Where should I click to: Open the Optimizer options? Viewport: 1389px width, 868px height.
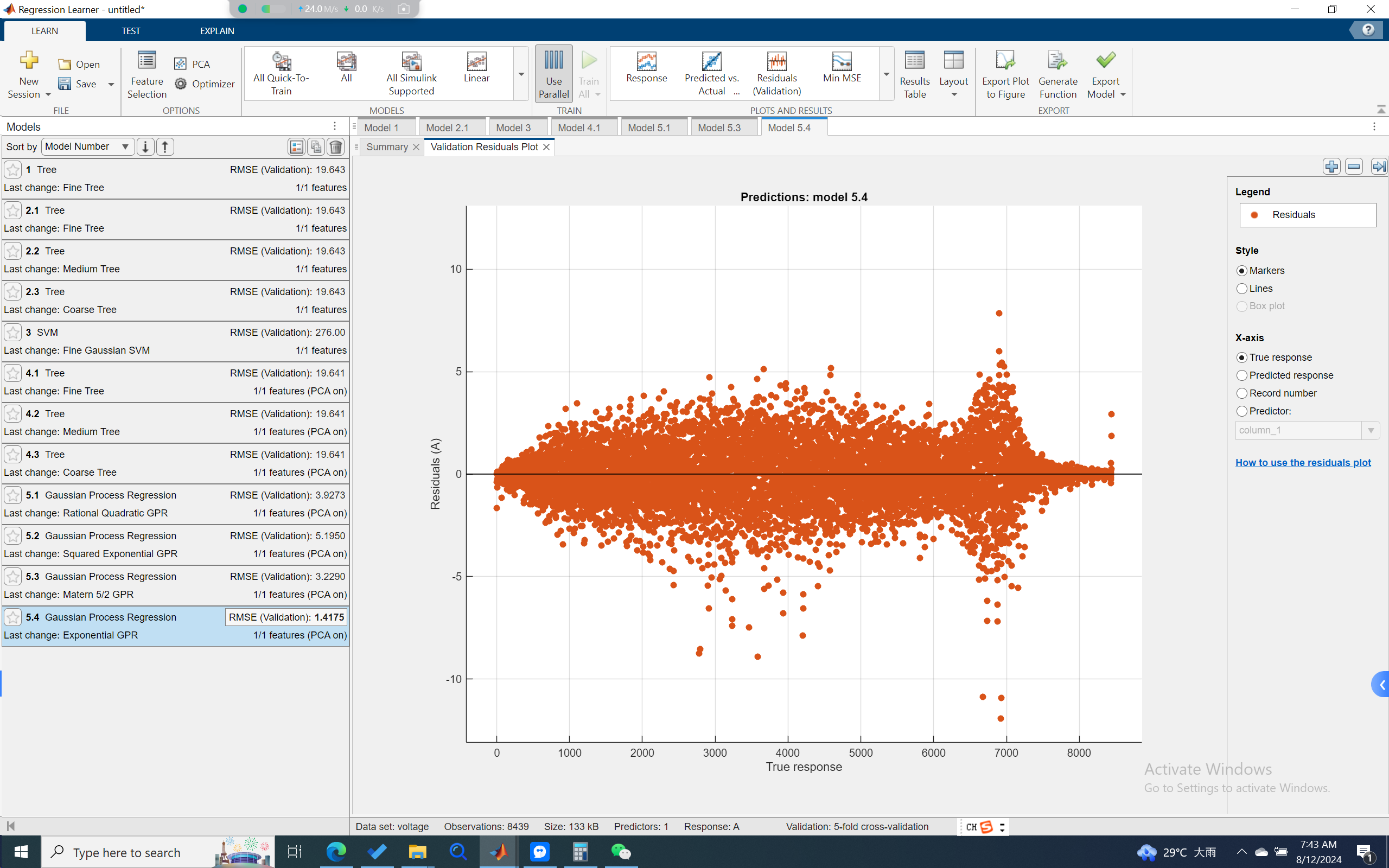205,84
